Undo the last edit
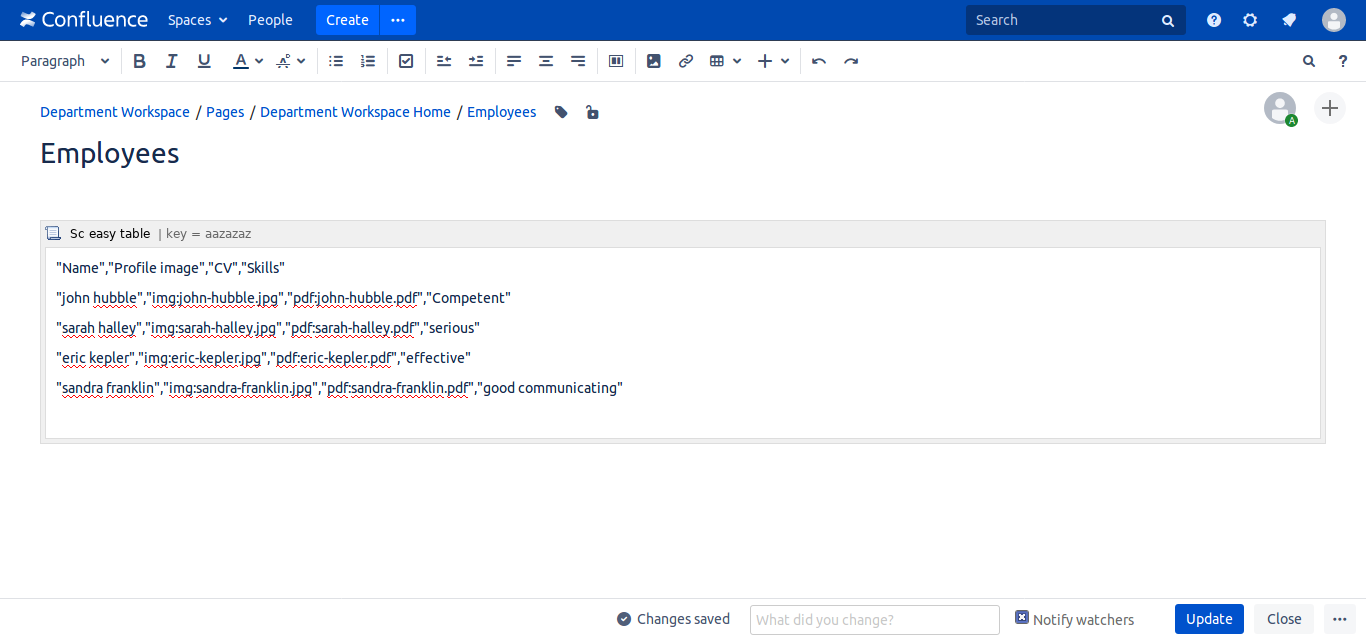 click(x=819, y=61)
